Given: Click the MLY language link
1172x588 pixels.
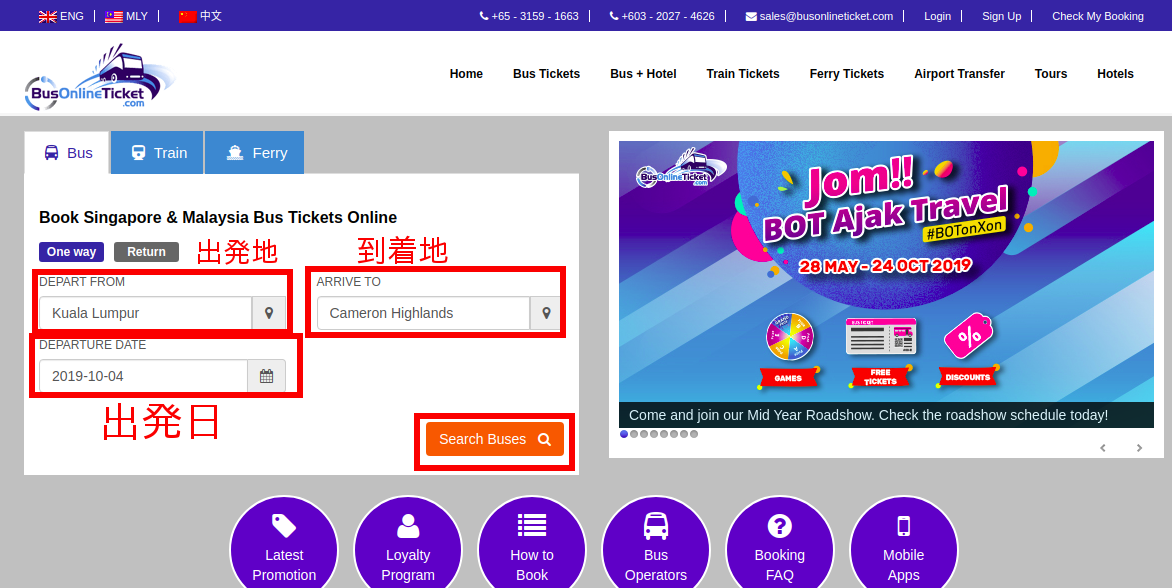Looking at the screenshot, I should click(137, 16).
